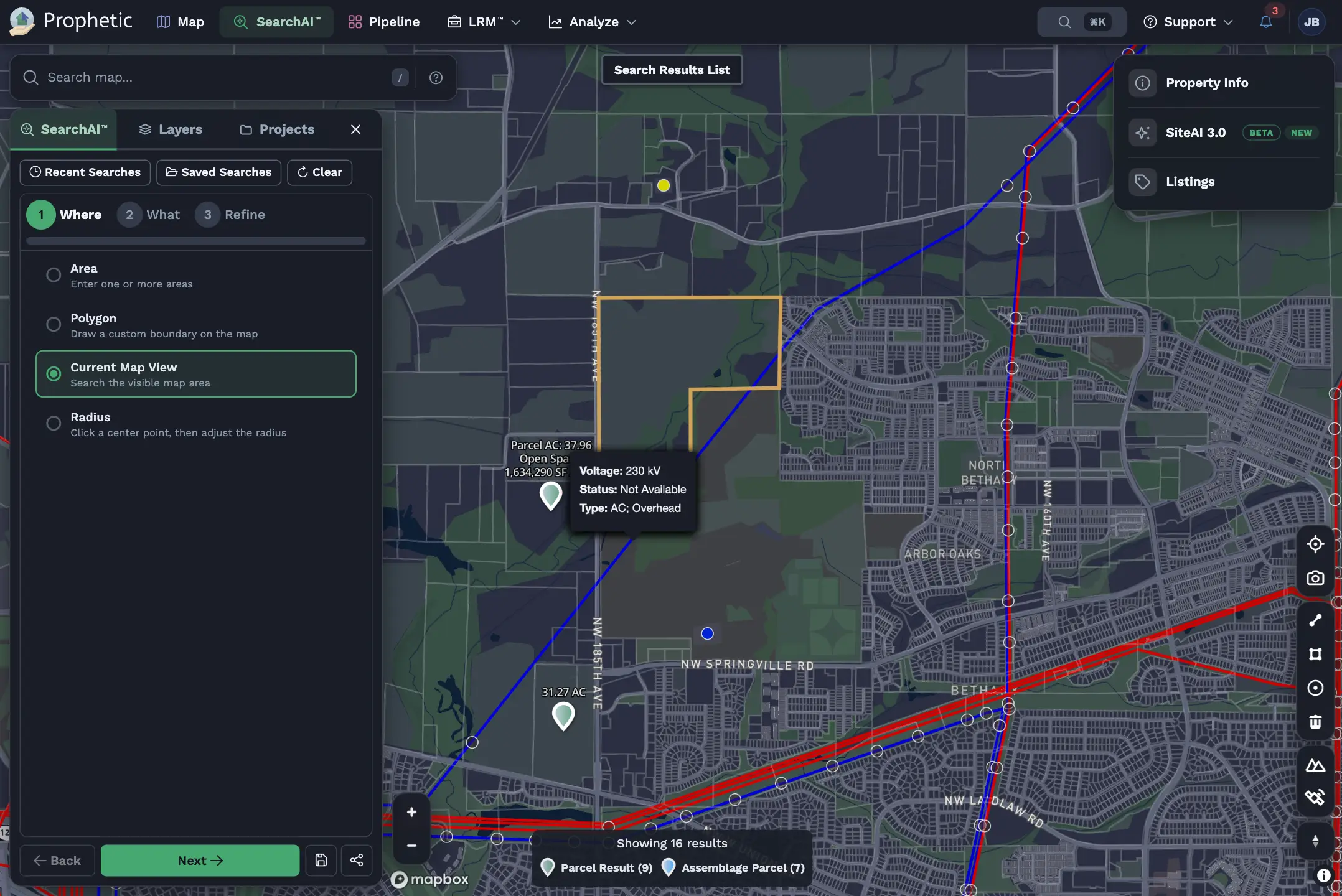The image size is (1342, 896).
Task: Select the Current Map View option
Action: tap(196, 374)
